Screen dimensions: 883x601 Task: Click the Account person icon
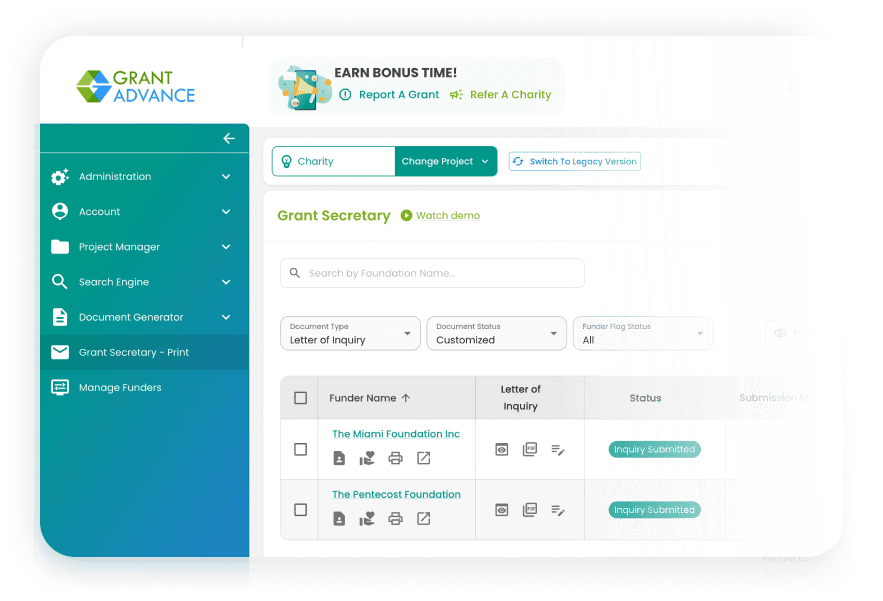[x=60, y=211]
